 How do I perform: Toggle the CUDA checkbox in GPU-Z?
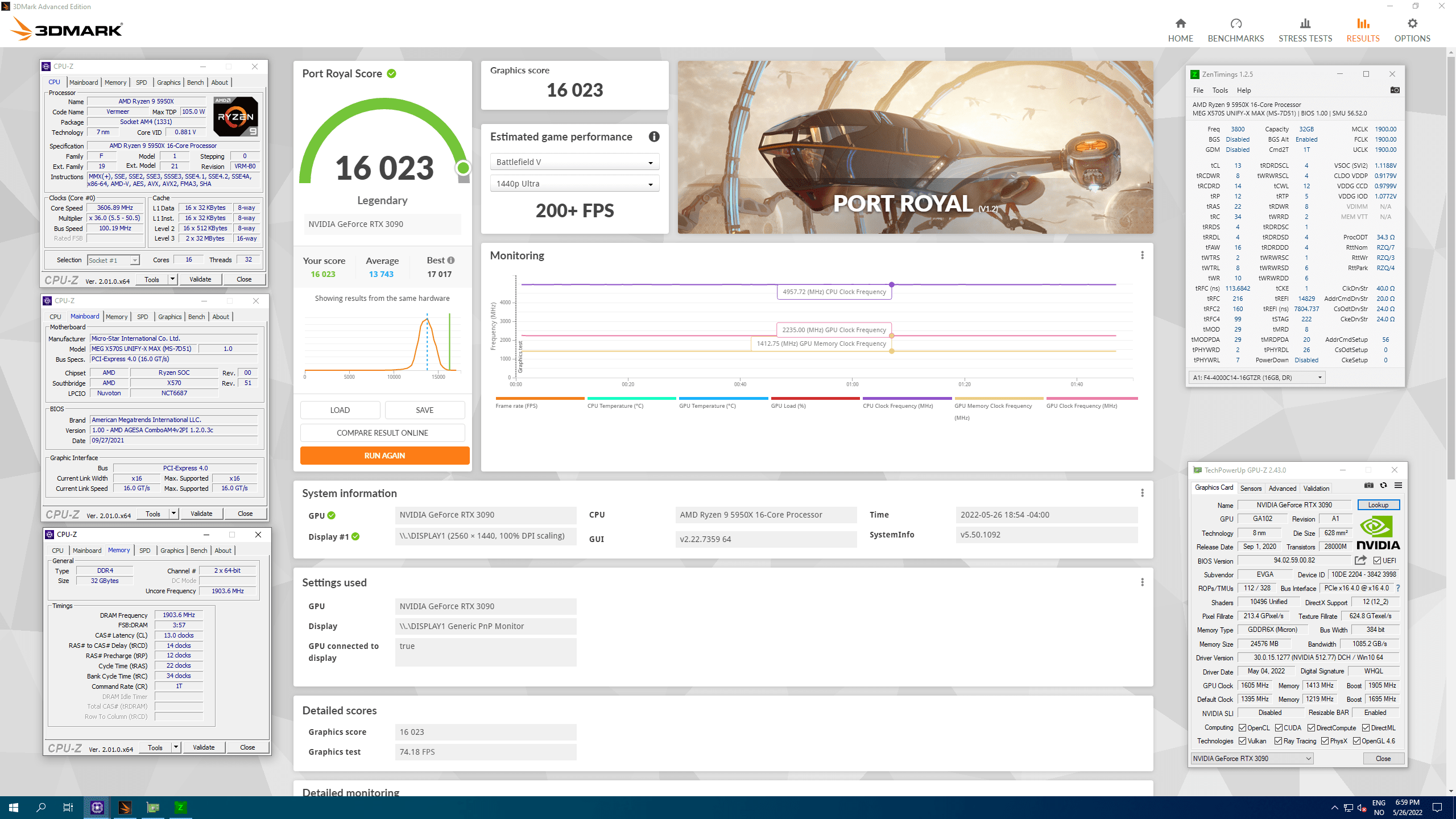click(1279, 728)
